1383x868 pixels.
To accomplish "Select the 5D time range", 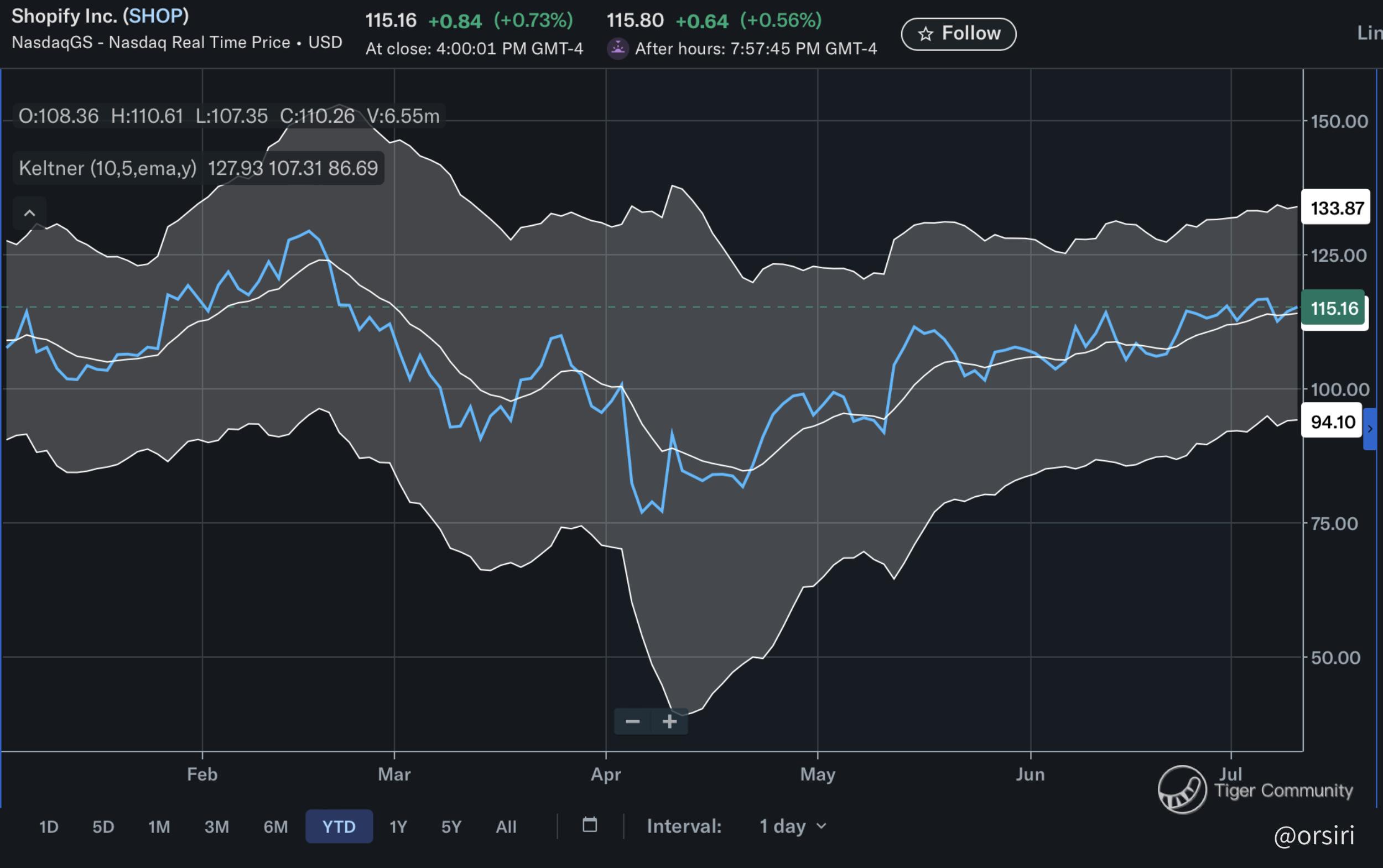I will 103,827.
